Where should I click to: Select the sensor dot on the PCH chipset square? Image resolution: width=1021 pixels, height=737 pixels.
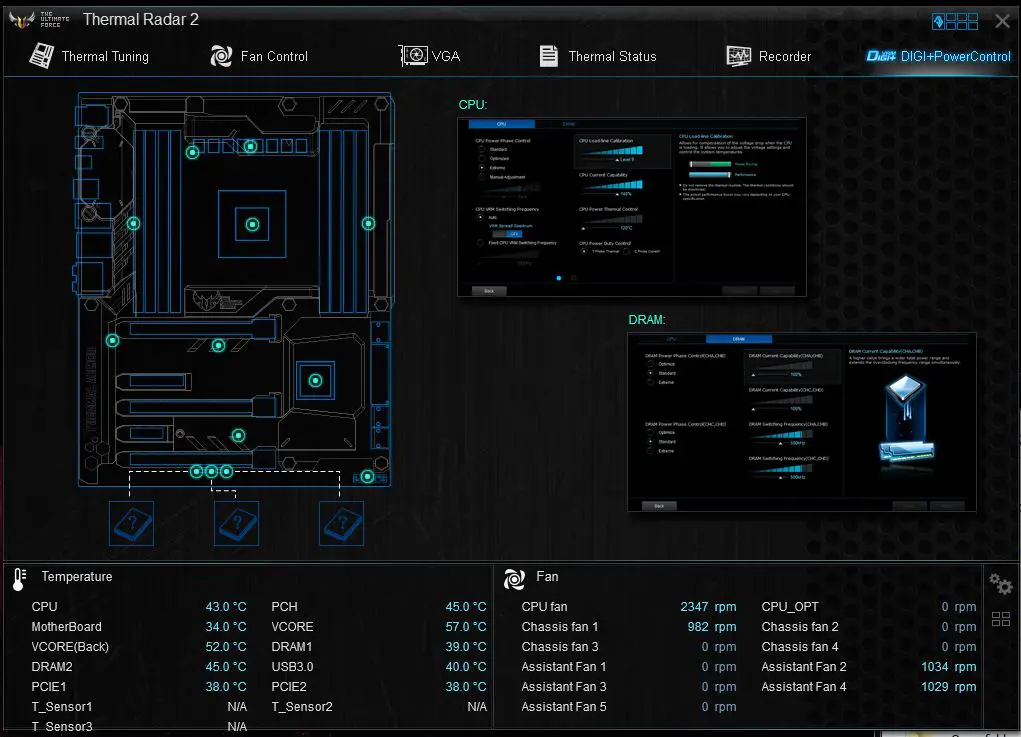(x=315, y=380)
